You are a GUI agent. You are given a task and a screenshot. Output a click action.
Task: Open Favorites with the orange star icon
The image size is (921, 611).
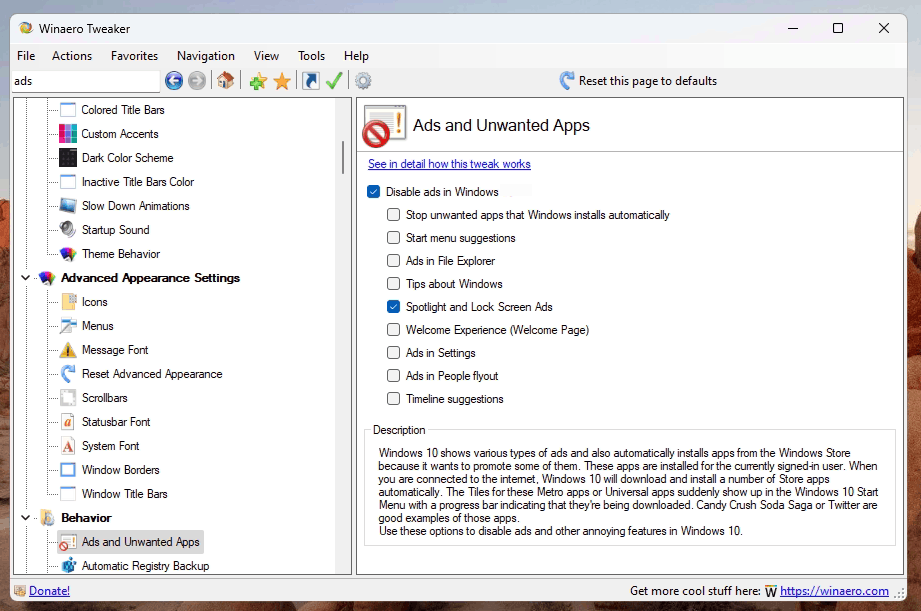coord(282,81)
